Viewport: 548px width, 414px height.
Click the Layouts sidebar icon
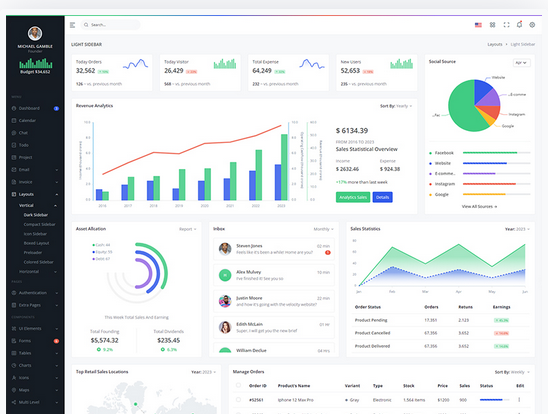[x=14, y=194]
